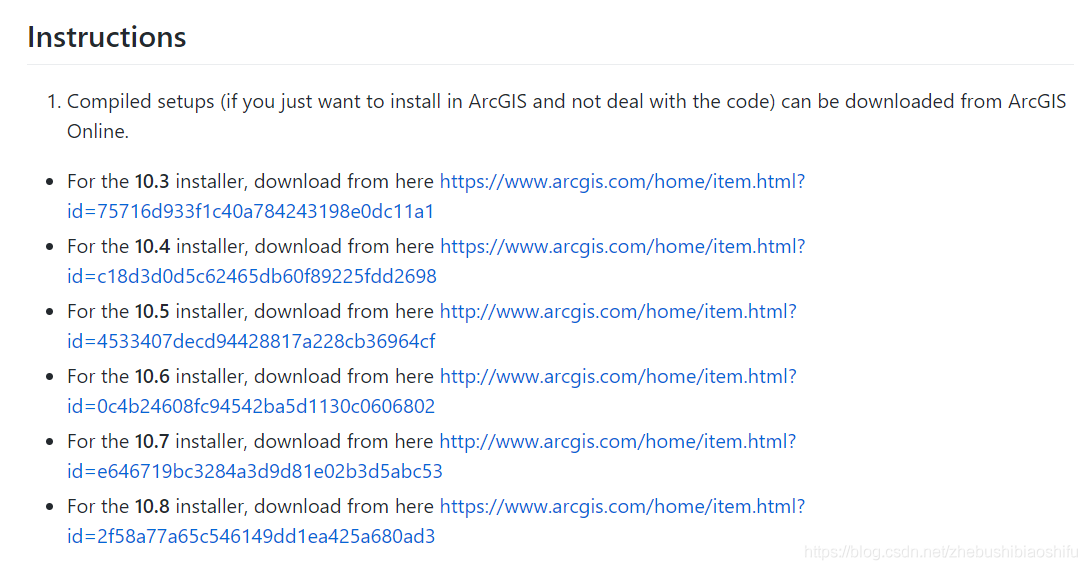Open the 10.7 installer download link

tap(618, 442)
